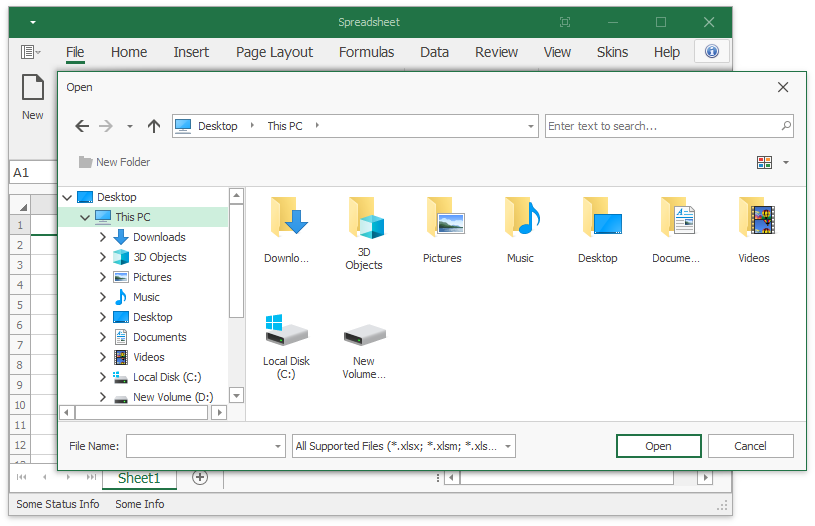Expand the Downloads tree node

click(103, 237)
